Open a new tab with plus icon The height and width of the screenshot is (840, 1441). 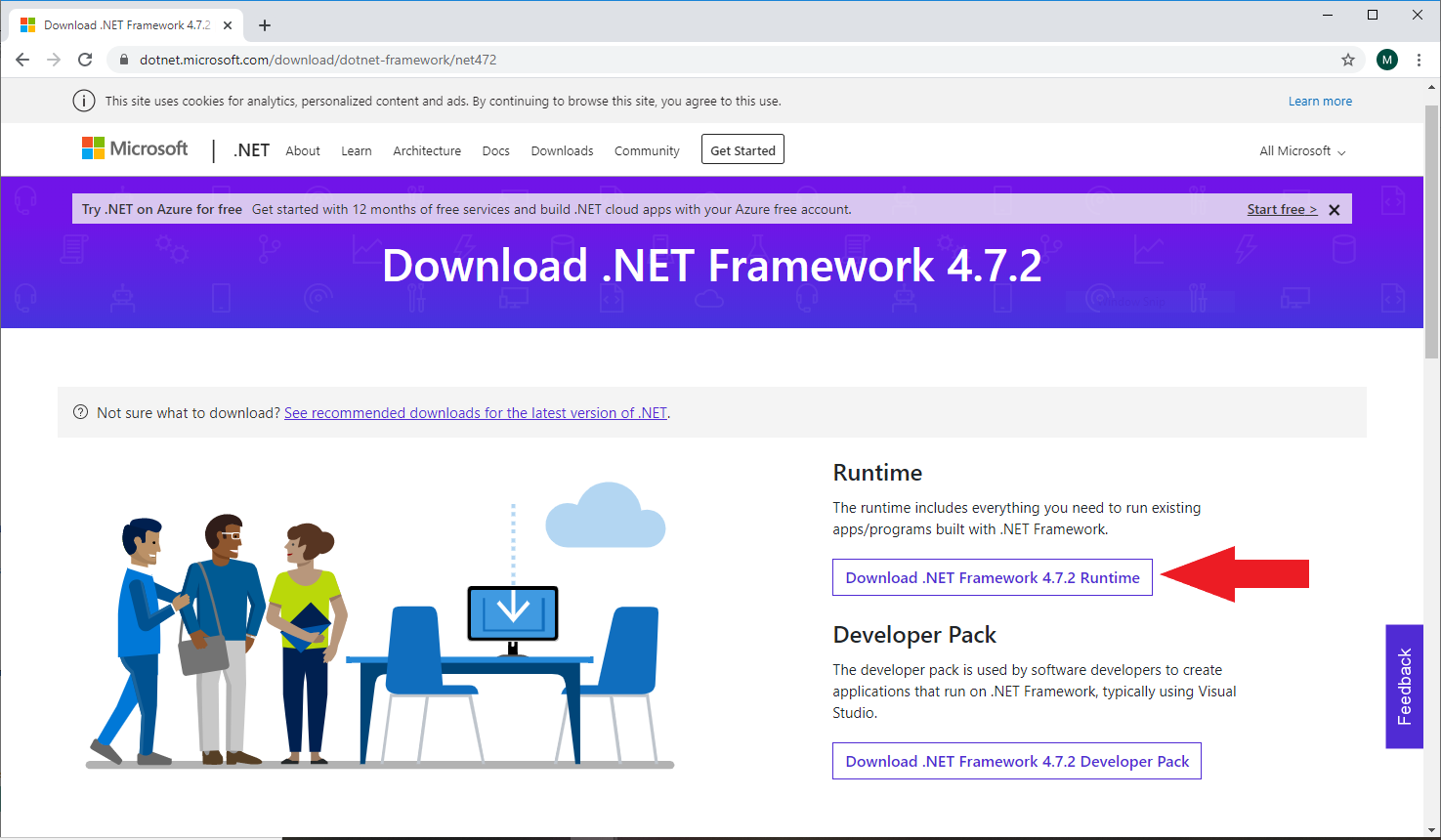tap(265, 25)
